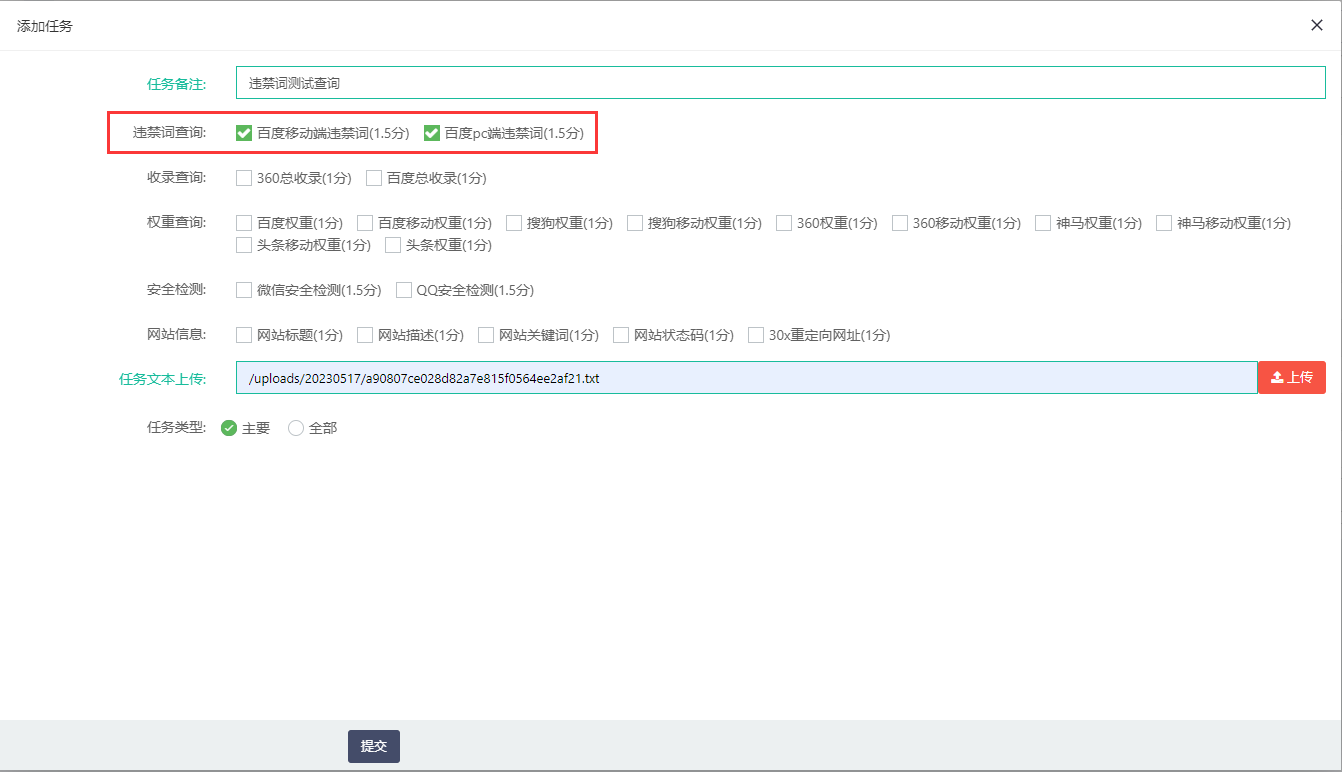Check the 360总收录 option
1342x772 pixels.
244,178
